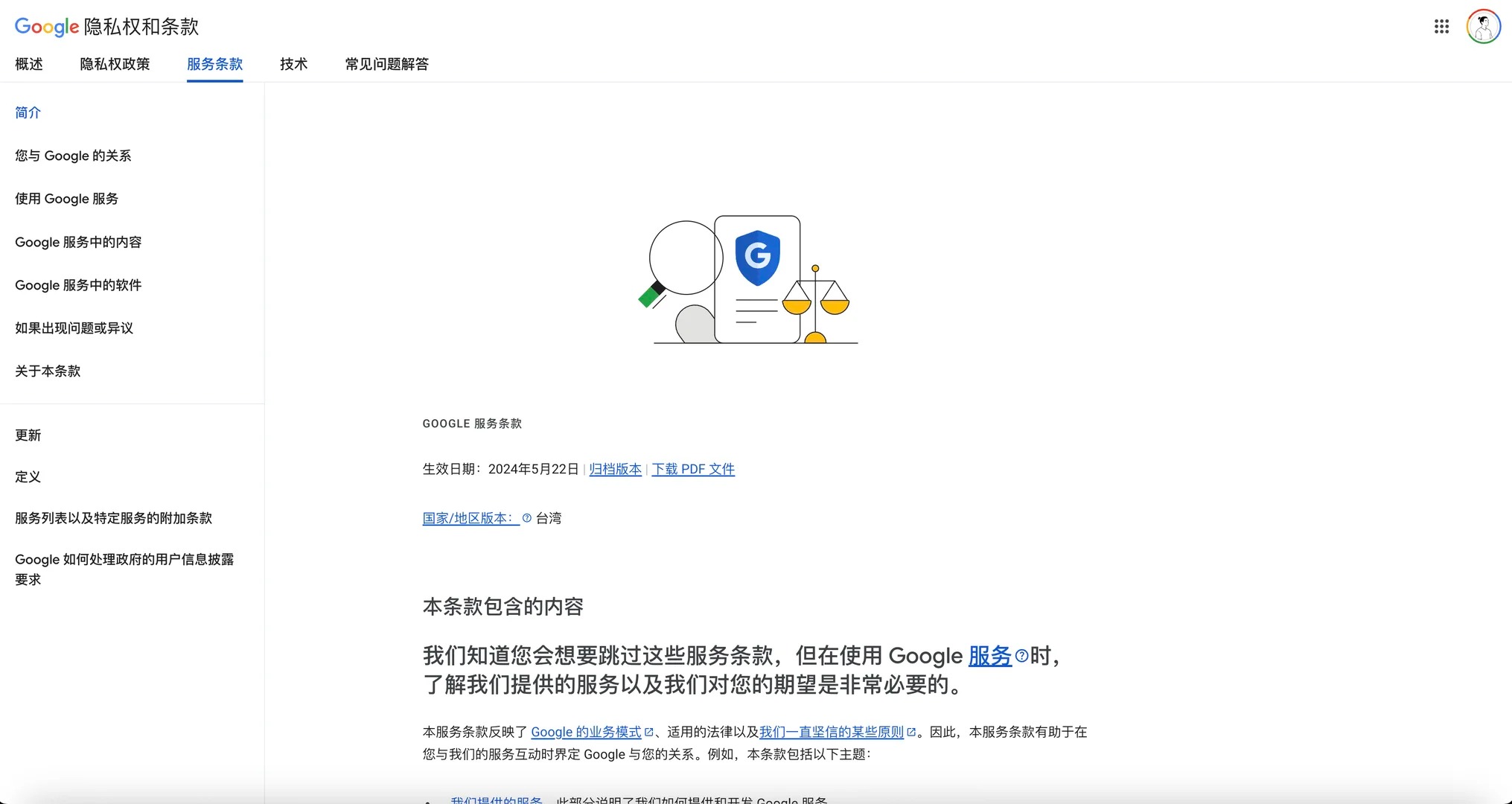Click 下载 PDF 文件 link
Image resolution: width=1512 pixels, height=804 pixels.
click(693, 469)
